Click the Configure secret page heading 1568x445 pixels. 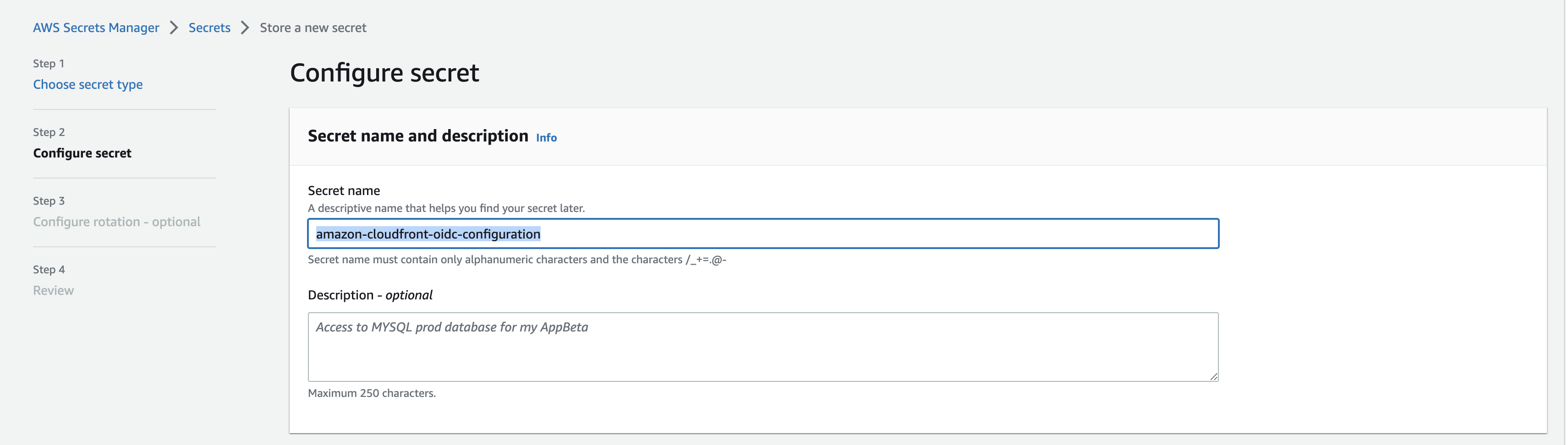click(x=384, y=73)
